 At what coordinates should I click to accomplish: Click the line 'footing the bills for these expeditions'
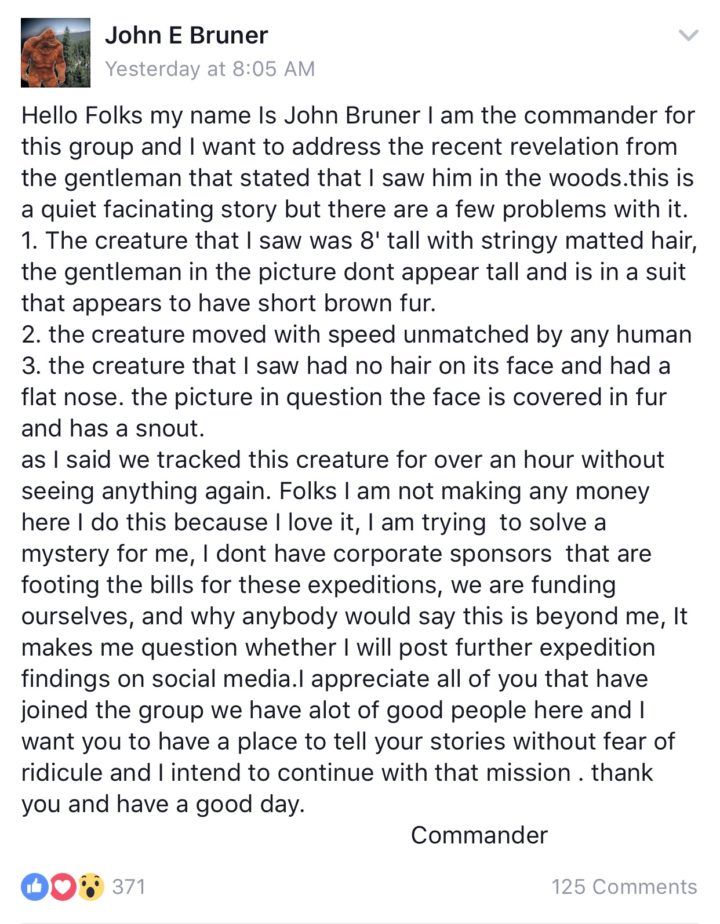[x=318, y=585]
